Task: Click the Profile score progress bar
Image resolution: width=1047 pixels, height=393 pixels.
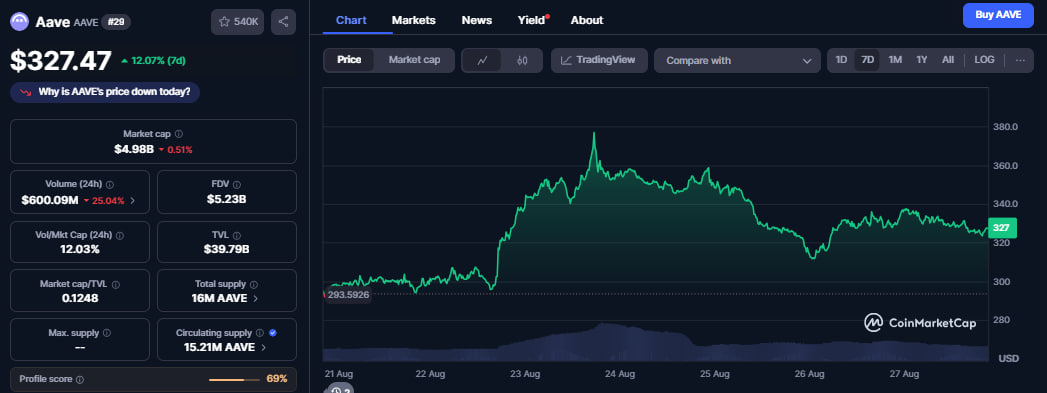Action: pos(234,380)
